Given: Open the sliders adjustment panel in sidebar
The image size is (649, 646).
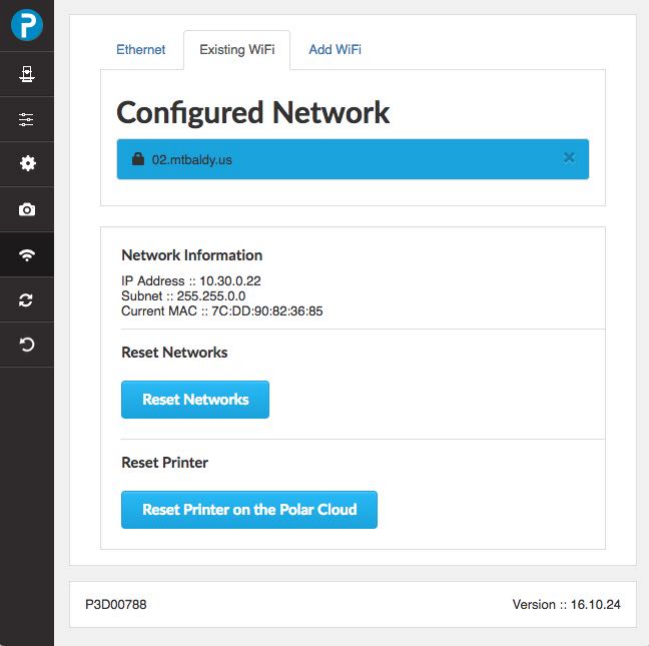Looking at the screenshot, I should point(27,119).
